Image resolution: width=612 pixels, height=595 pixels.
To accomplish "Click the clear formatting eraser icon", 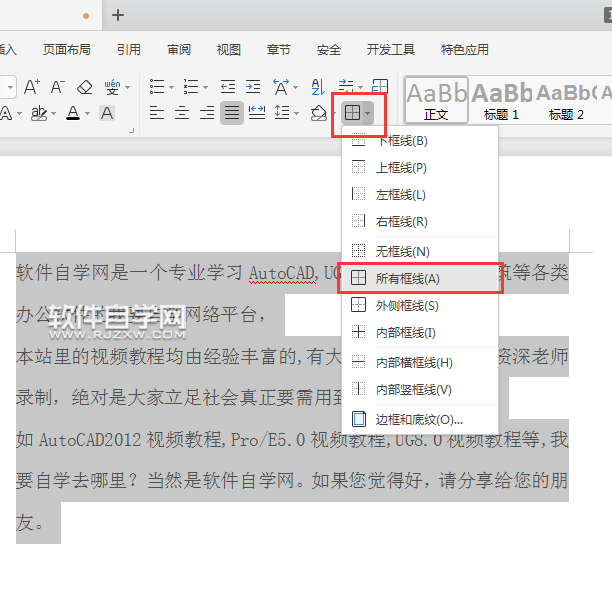I will [x=85, y=87].
